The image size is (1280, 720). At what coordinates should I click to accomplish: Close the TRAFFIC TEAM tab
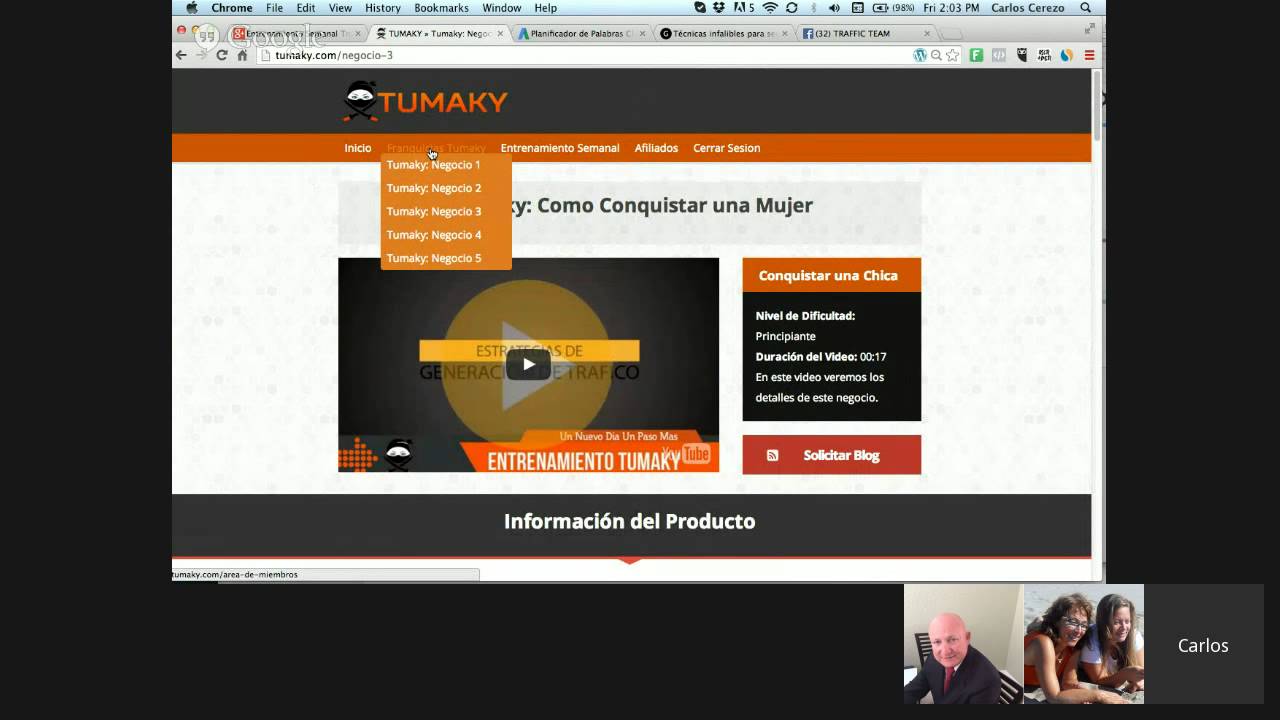click(x=927, y=33)
